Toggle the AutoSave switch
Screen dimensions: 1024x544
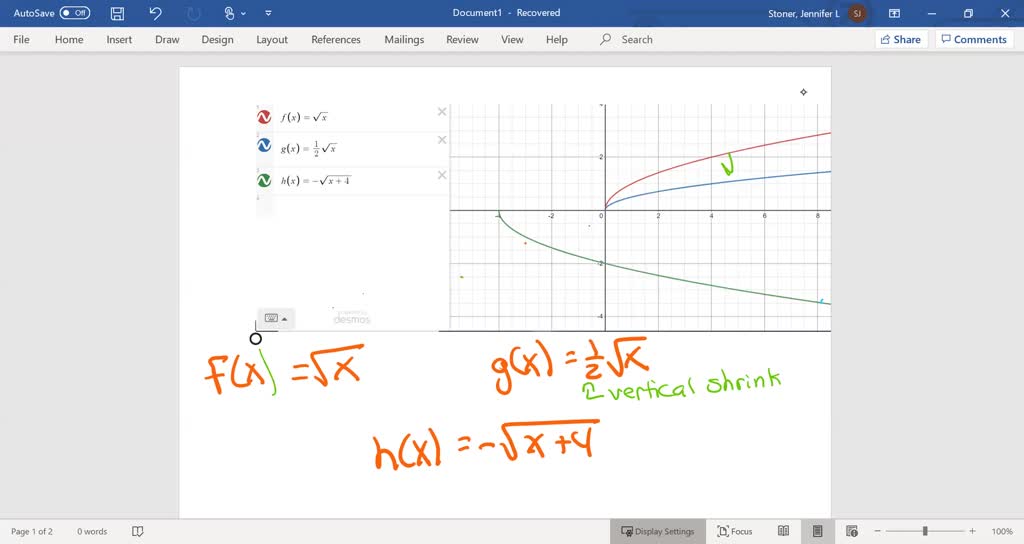(74, 13)
